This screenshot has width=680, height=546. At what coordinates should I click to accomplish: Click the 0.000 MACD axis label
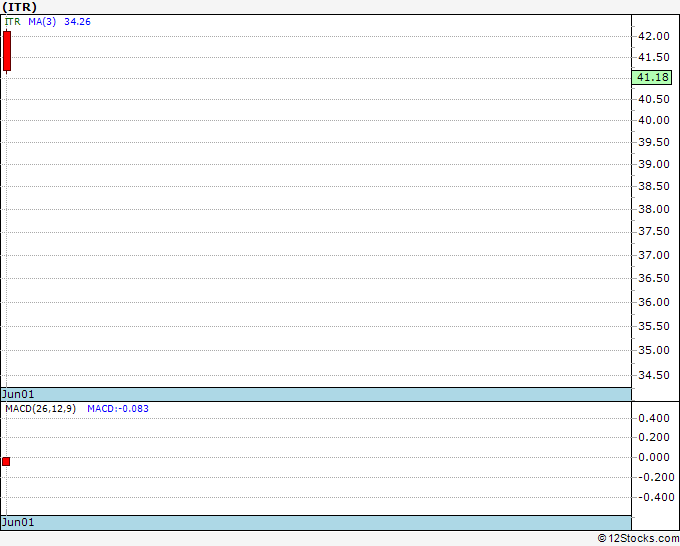click(x=654, y=457)
